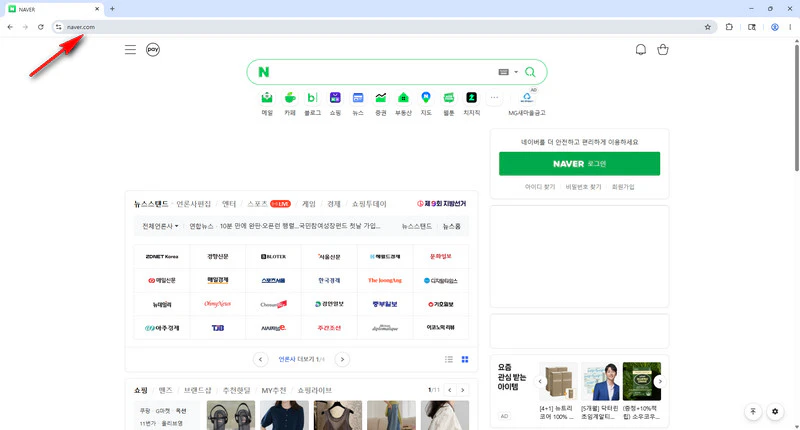Select the 쇼핑라이브 shopping tab
This screenshot has height=430, width=800.
click(x=314, y=390)
